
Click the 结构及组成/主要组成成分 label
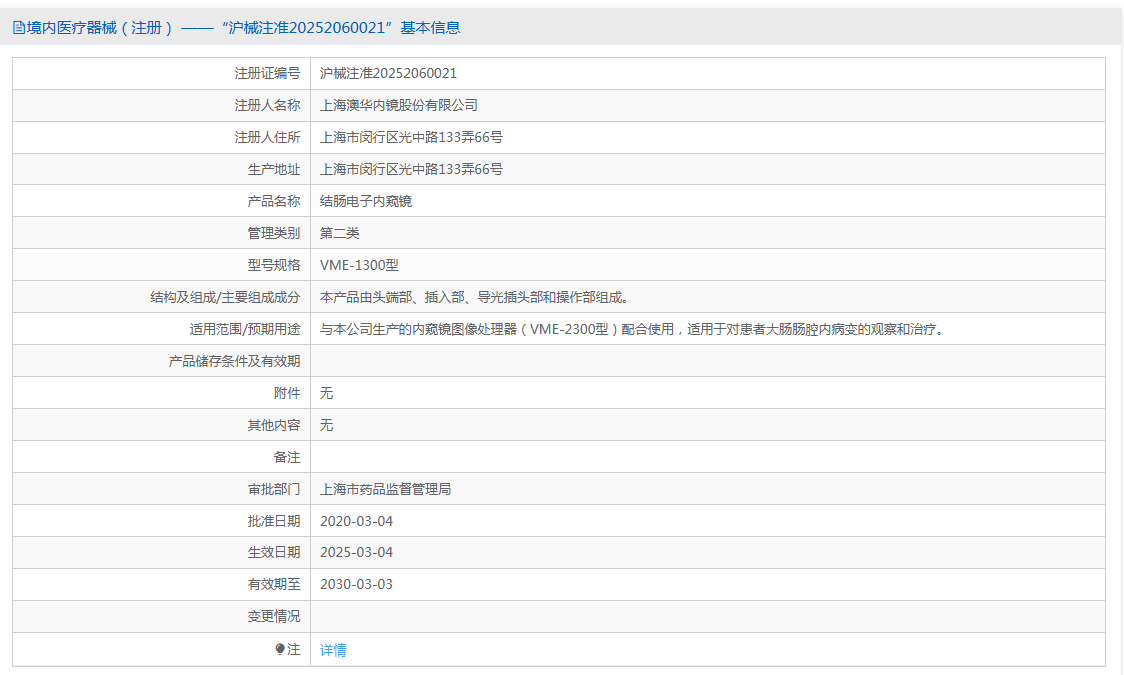[x=225, y=297]
